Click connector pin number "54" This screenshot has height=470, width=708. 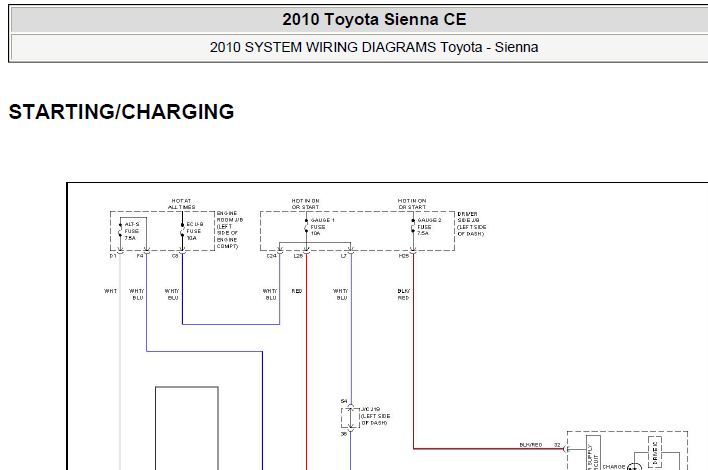click(x=344, y=401)
